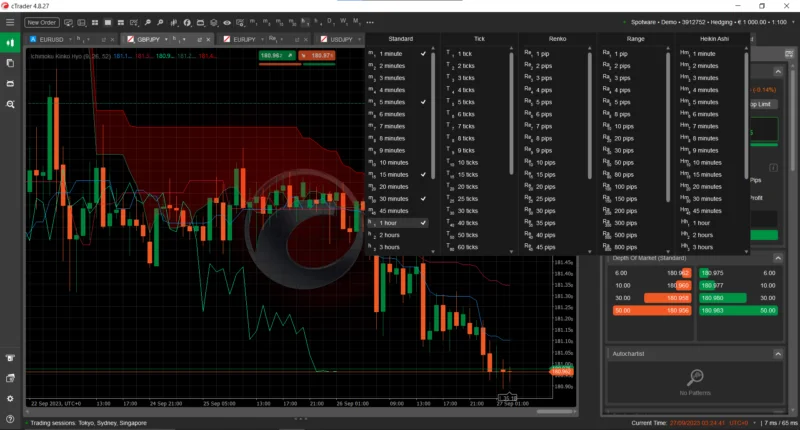
Task: Toggle the 15 minutes Standard timeframe checkmark
Action: tap(424, 174)
